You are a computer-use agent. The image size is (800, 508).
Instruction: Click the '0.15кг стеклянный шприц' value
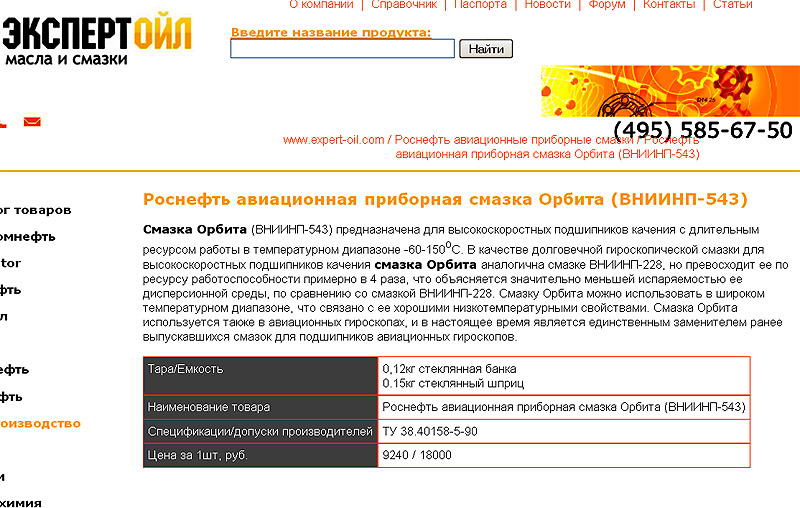pyautogui.click(x=453, y=383)
